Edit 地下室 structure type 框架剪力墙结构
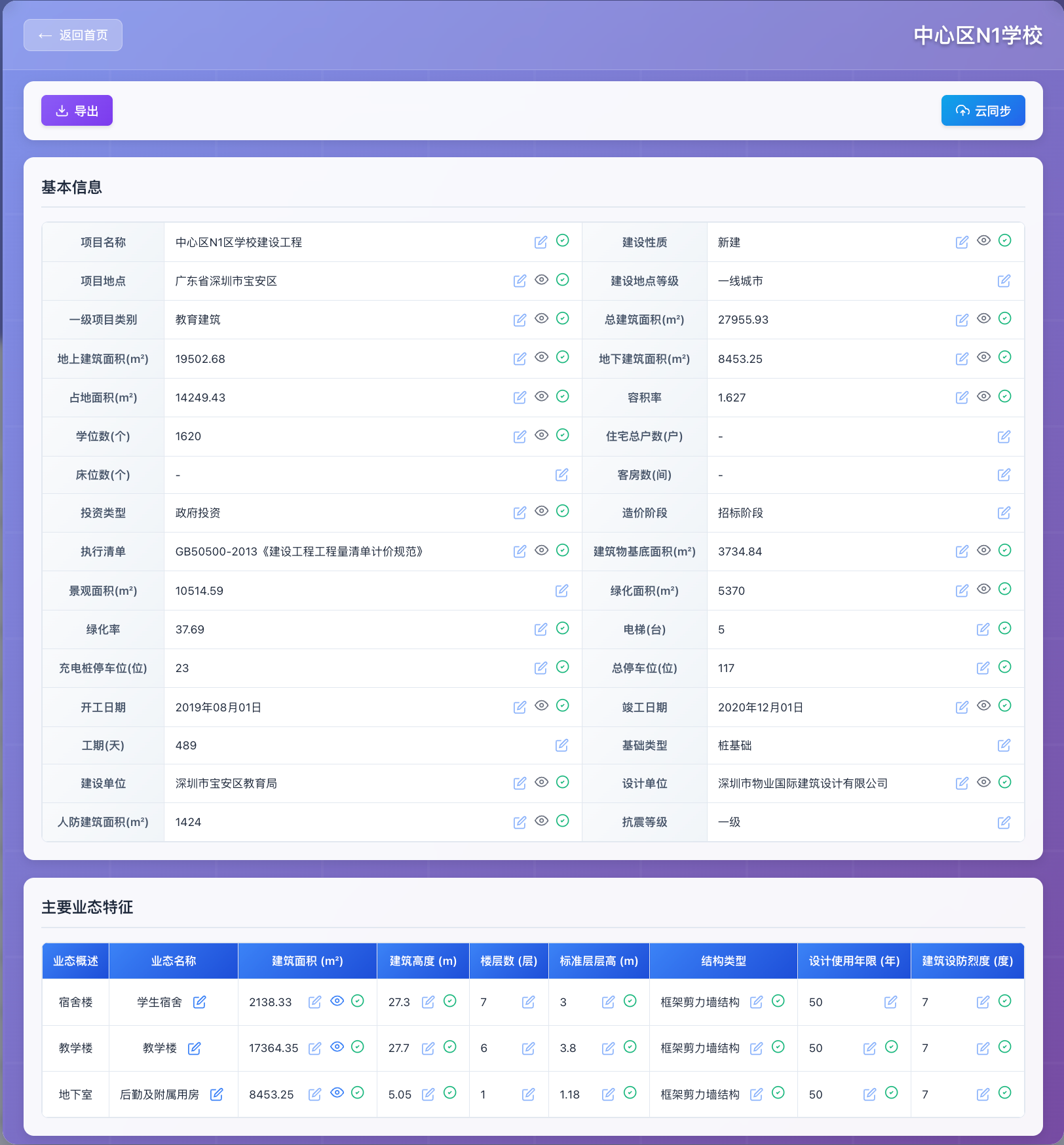 point(756,1094)
